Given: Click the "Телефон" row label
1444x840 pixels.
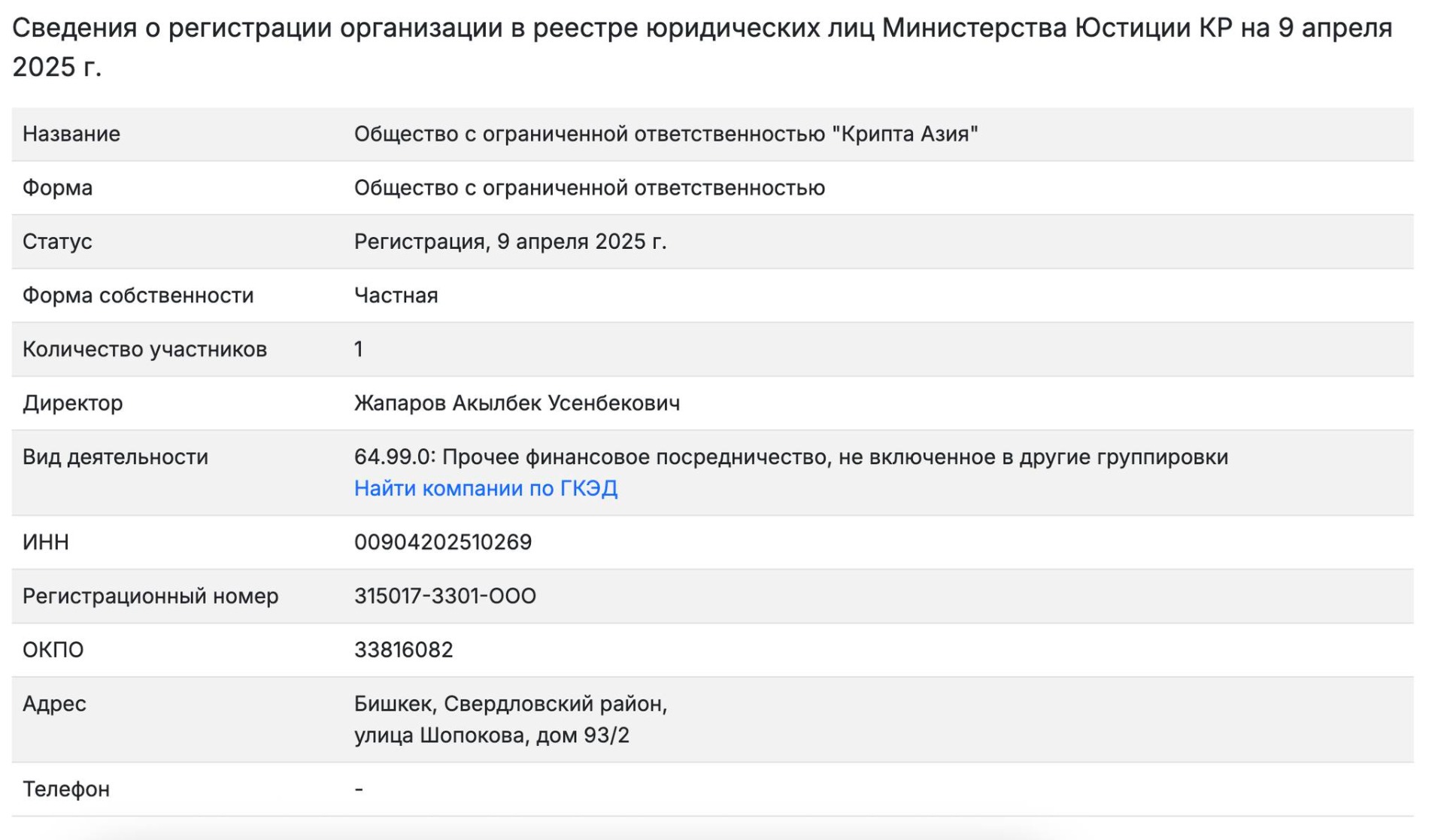Looking at the screenshot, I should pos(66,789).
